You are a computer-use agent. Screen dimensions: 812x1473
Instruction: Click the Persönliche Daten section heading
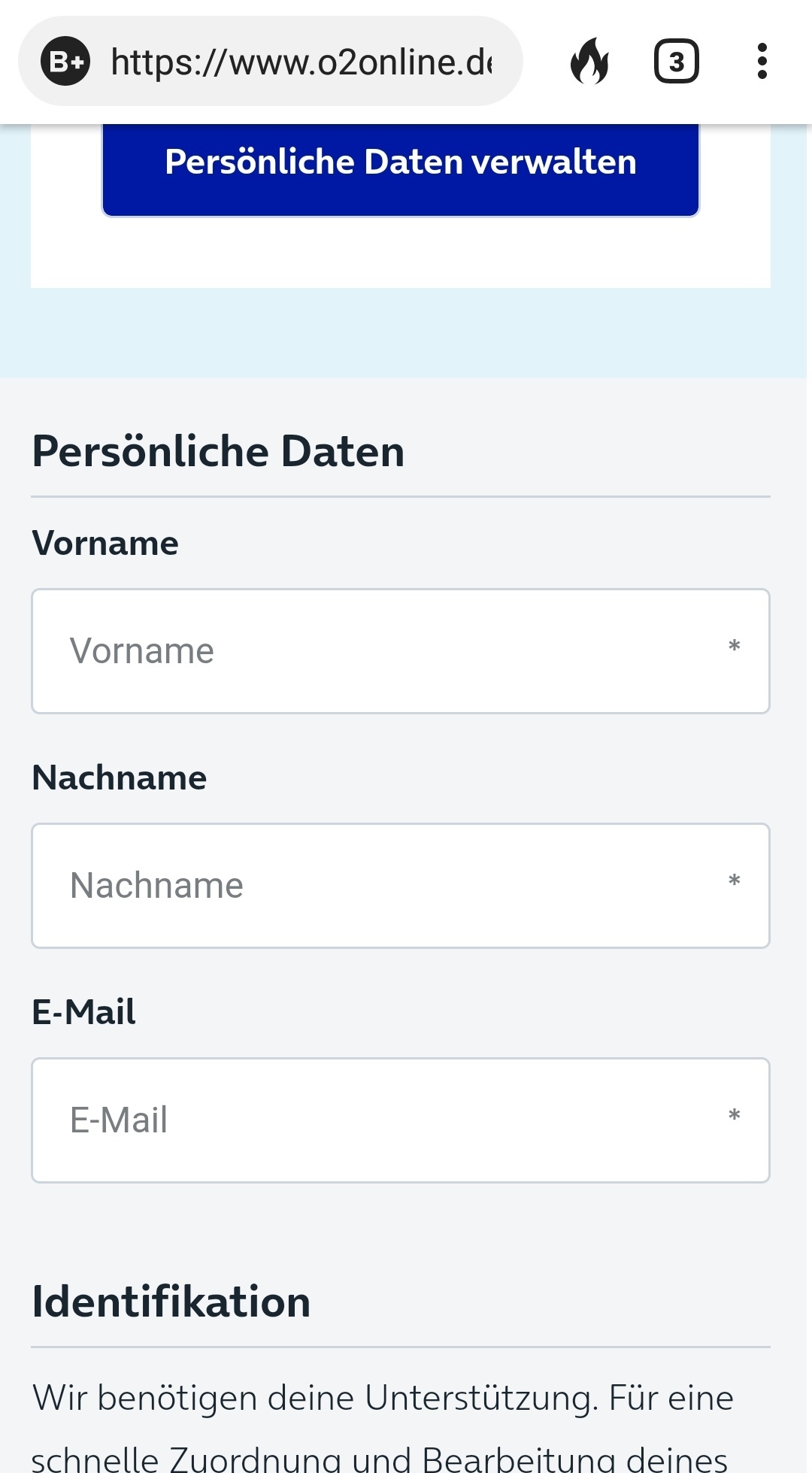click(x=218, y=452)
